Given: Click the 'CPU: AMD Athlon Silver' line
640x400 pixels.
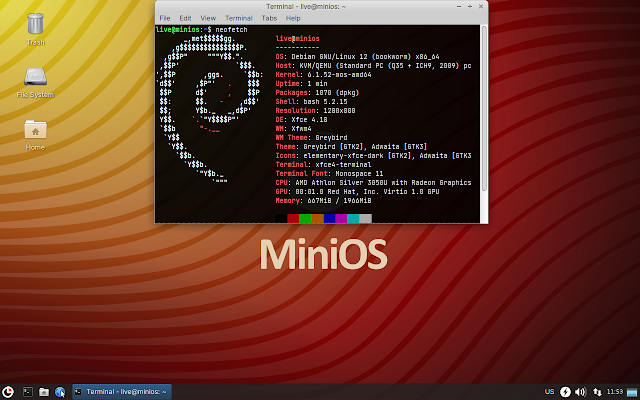Looking at the screenshot, I should pyautogui.click(x=373, y=182).
